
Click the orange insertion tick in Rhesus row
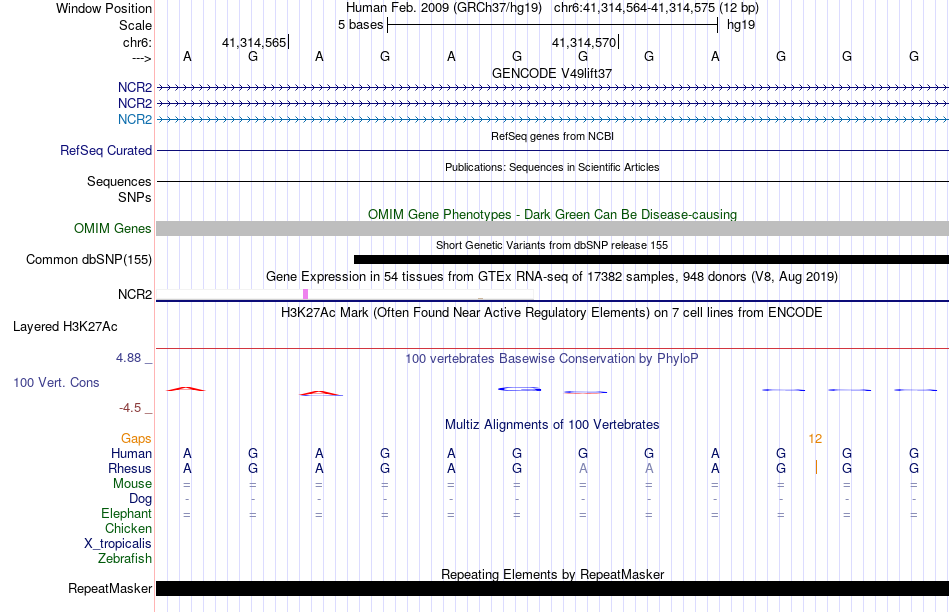[816, 467]
